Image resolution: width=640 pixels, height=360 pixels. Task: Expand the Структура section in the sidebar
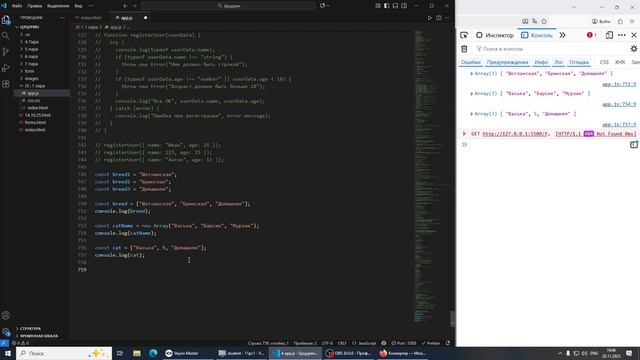click(30, 329)
